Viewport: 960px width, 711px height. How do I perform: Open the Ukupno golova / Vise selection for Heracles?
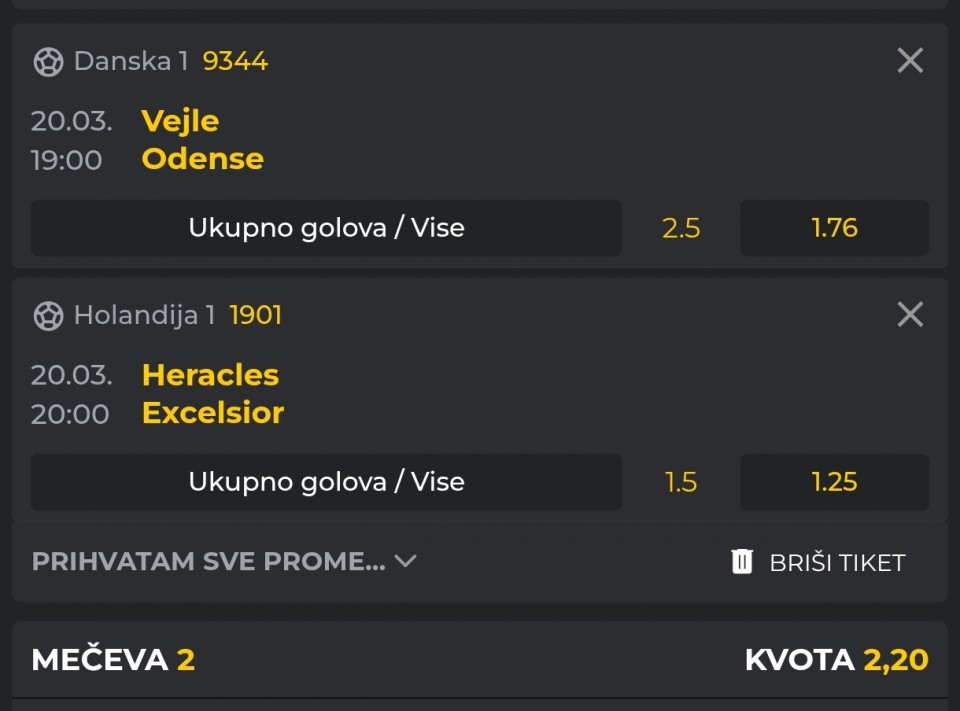point(326,482)
